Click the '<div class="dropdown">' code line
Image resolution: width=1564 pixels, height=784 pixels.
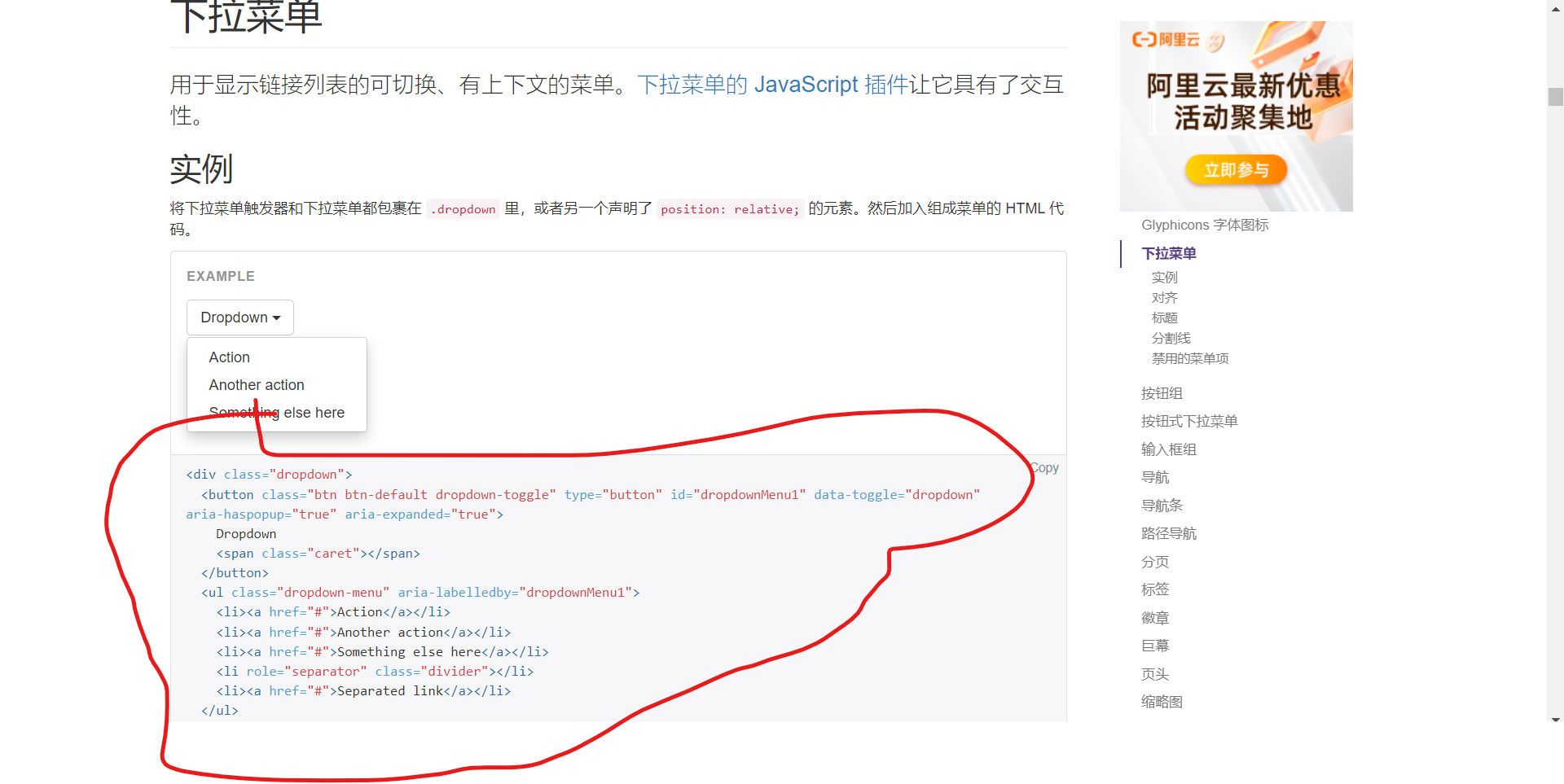(x=269, y=475)
